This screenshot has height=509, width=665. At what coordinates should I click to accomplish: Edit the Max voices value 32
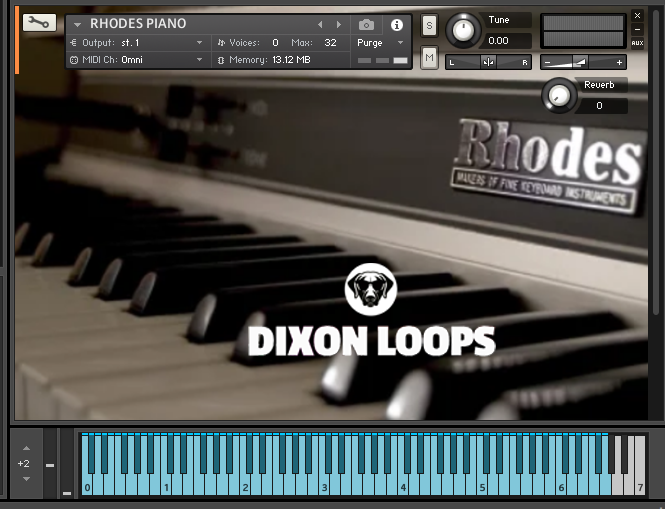(x=330, y=43)
